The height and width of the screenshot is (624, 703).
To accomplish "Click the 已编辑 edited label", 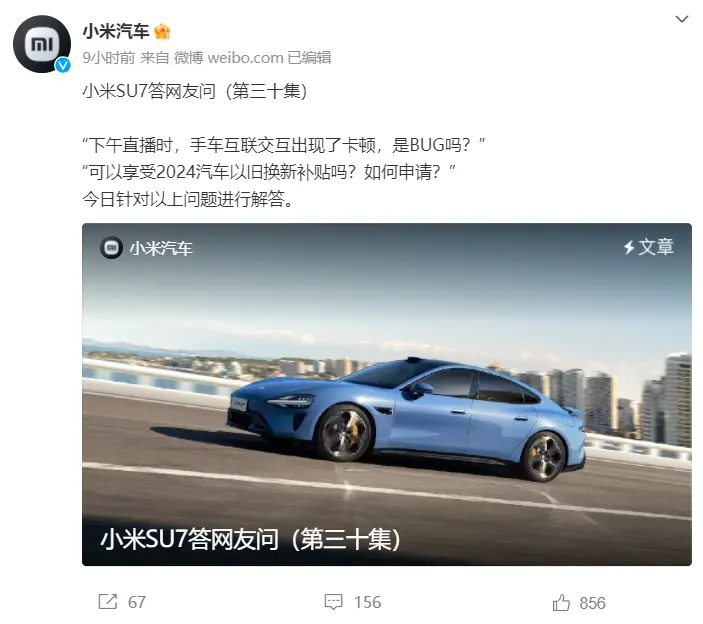I will point(309,58).
